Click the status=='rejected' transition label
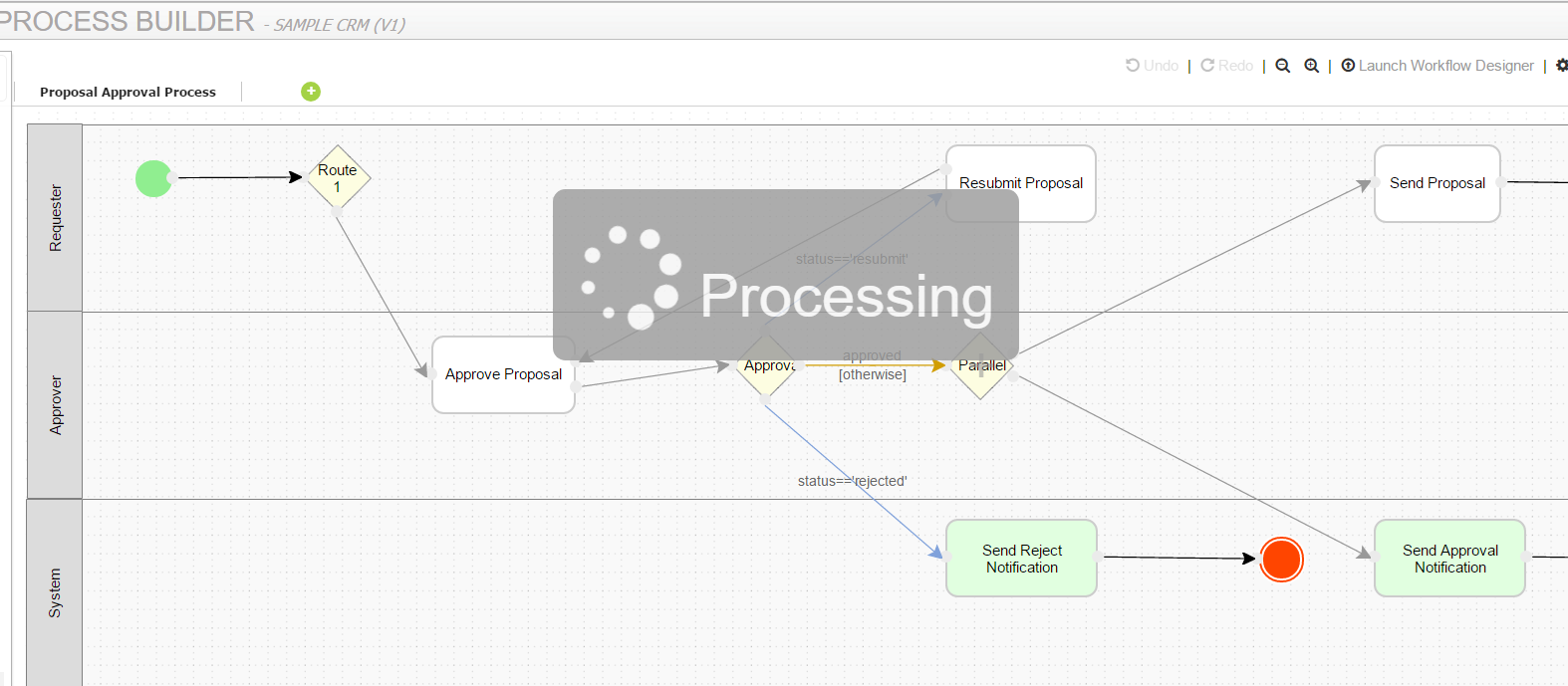The height and width of the screenshot is (686, 1568). (x=852, y=481)
